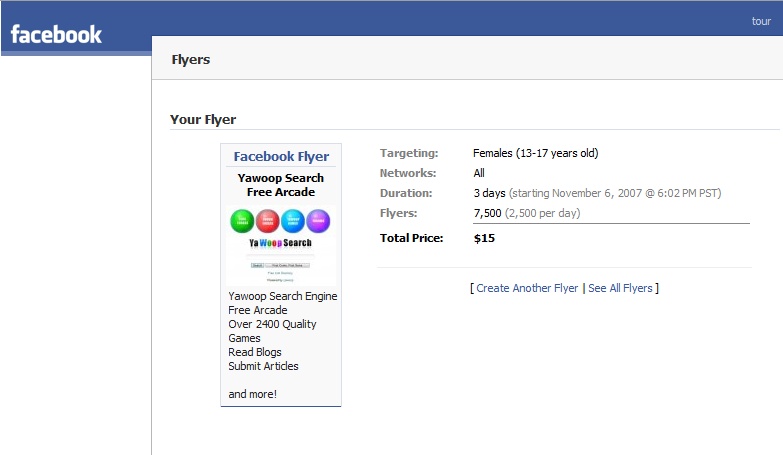Click 'Yawoop Search Engine' flyer line
The image size is (783, 455).
point(283,296)
